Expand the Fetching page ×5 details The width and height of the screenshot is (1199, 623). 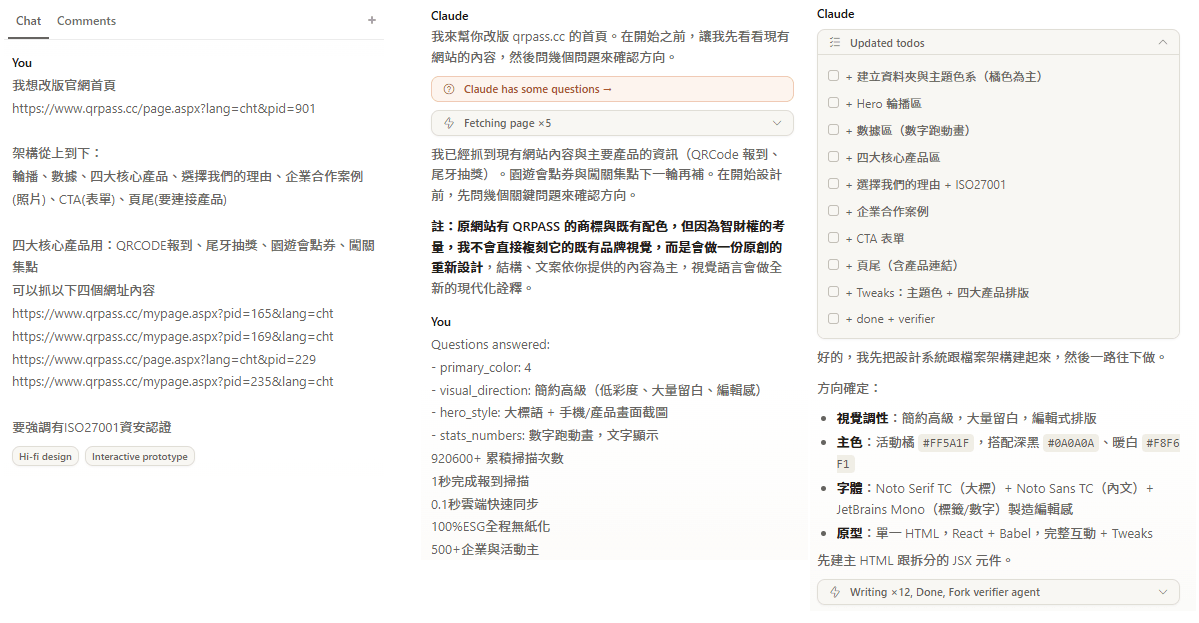coord(777,123)
